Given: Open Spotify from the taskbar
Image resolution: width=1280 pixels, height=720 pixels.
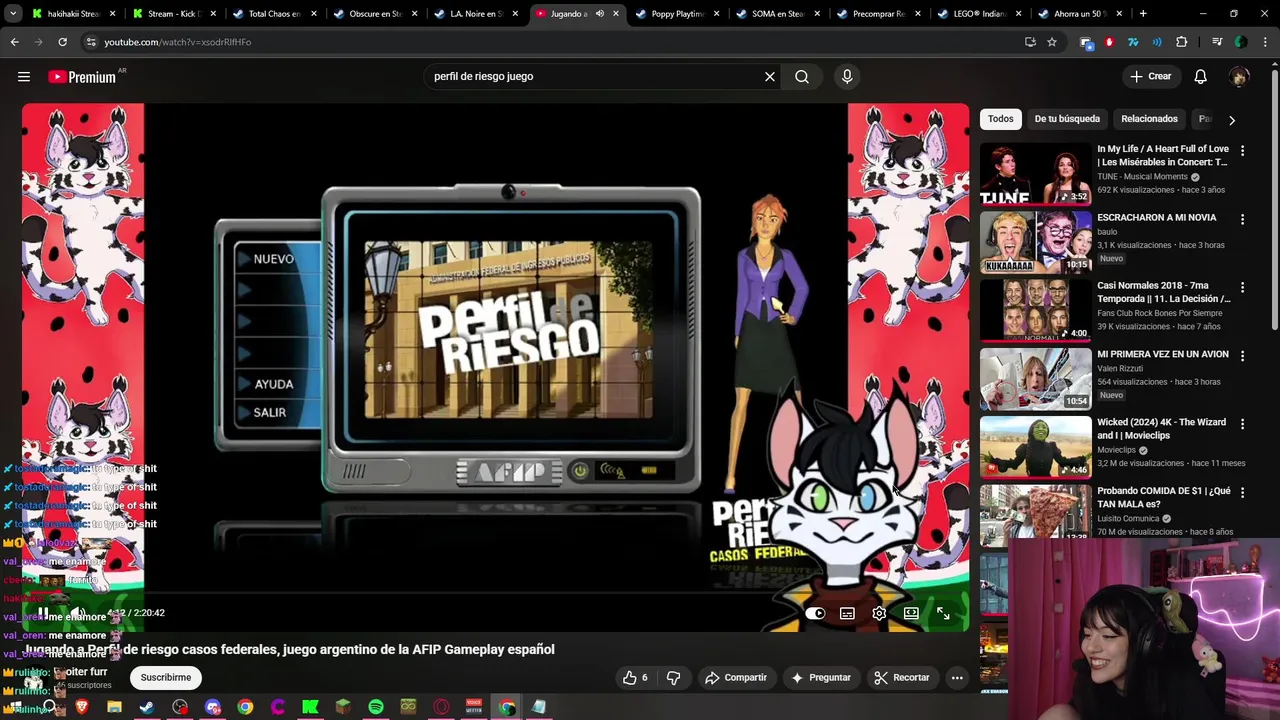Looking at the screenshot, I should (376, 707).
